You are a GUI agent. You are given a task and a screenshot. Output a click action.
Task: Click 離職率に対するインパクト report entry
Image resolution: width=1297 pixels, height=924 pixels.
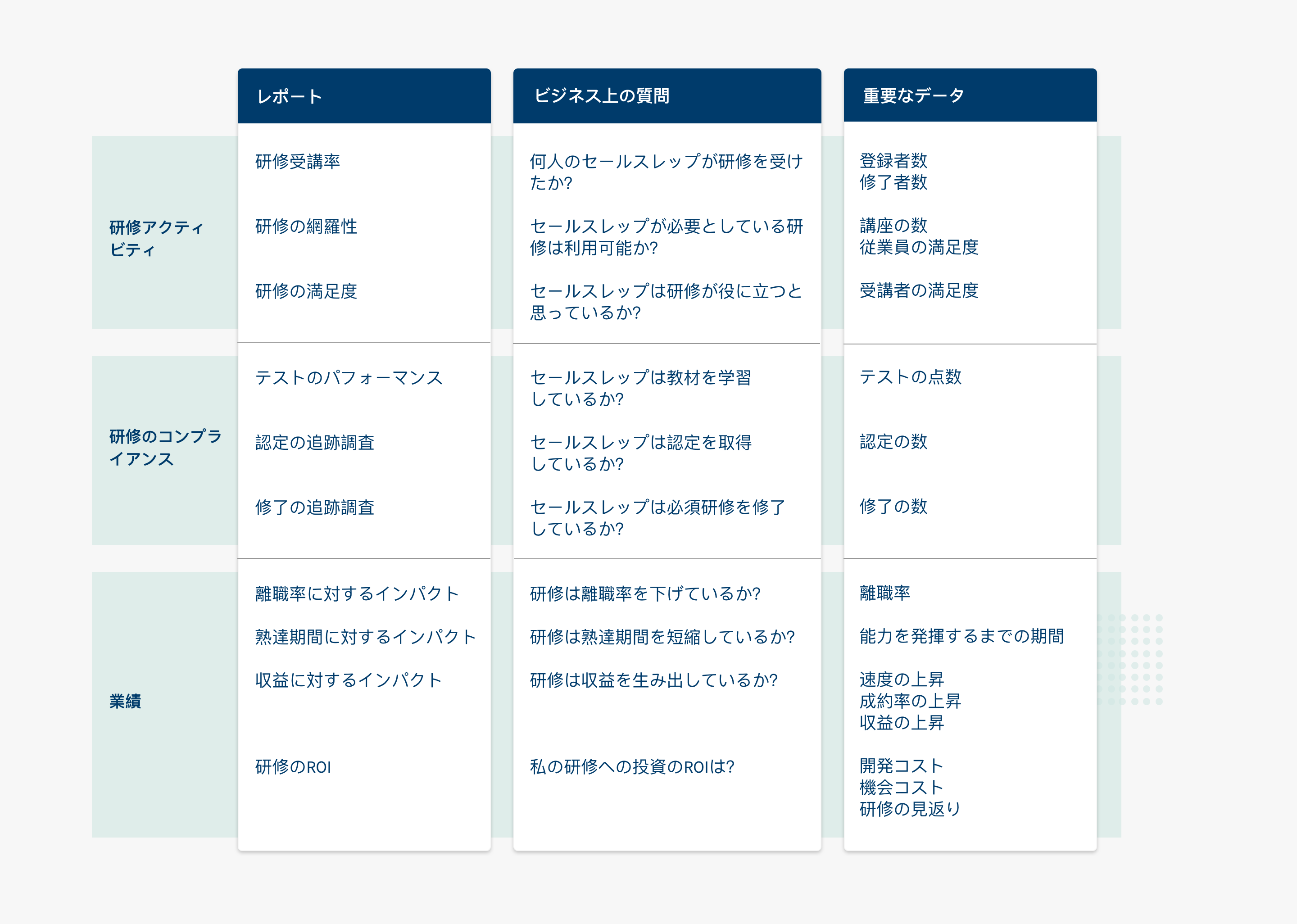357,594
